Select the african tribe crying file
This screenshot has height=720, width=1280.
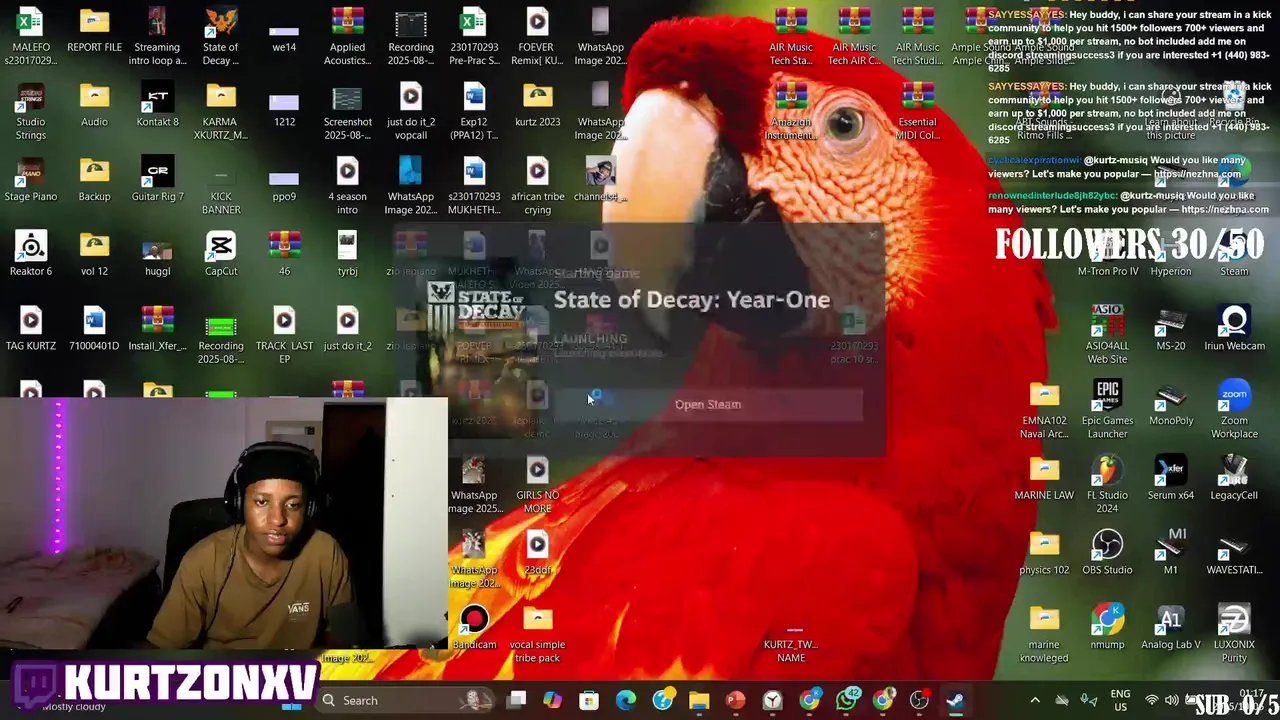click(x=537, y=186)
